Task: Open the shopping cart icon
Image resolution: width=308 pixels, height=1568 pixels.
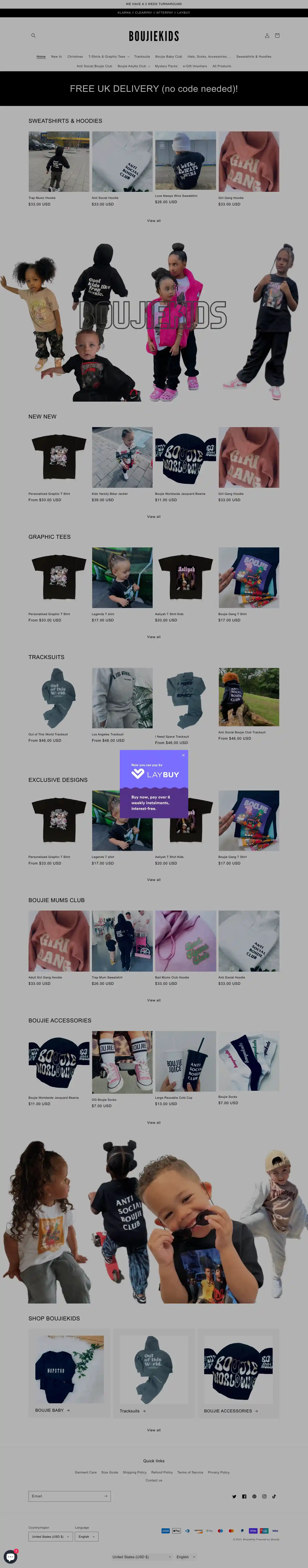Action: (277, 35)
